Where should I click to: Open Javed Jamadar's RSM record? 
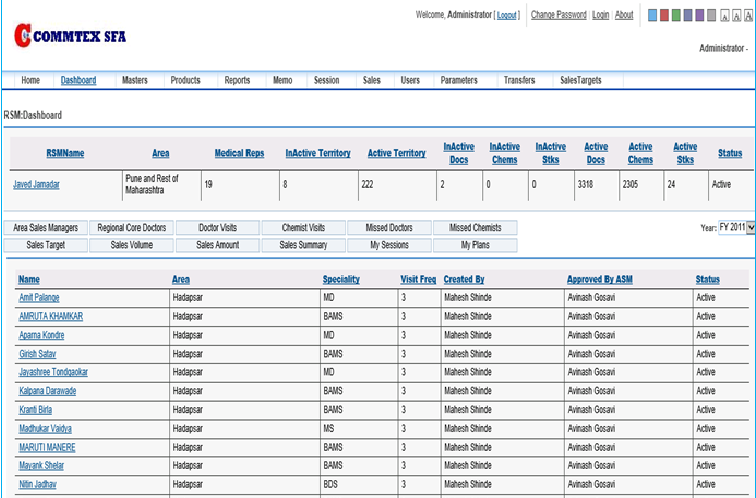pyautogui.click(x=36, y=185)
